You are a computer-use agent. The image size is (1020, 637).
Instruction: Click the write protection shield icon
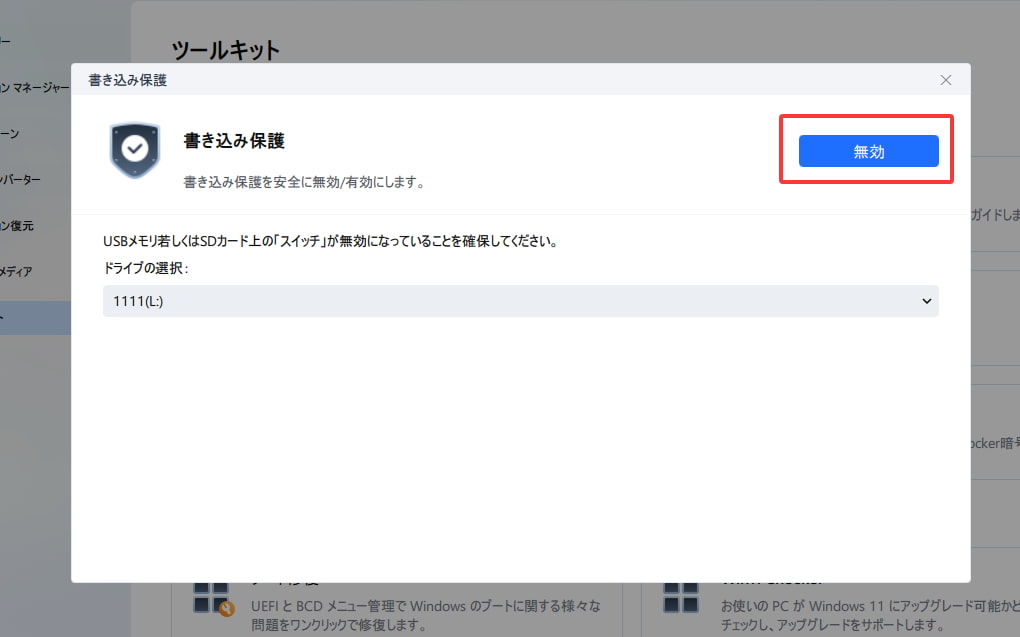point(134,151)
